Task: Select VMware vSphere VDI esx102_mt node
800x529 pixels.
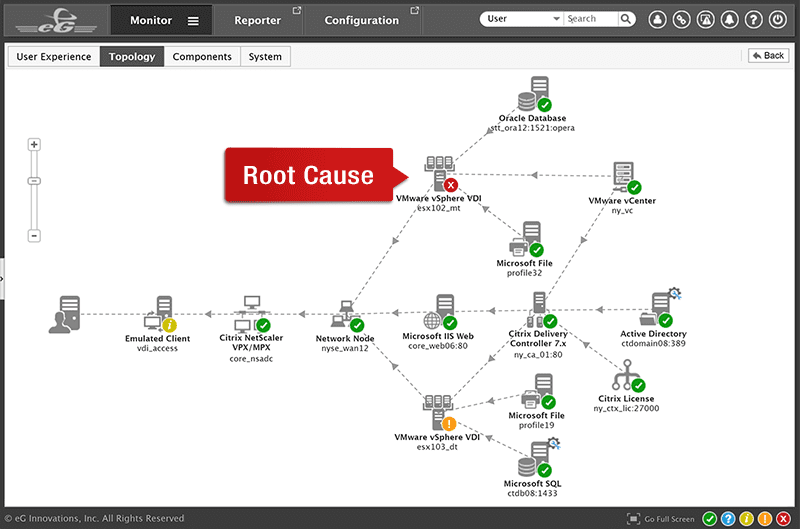Action: click(441, 173)
